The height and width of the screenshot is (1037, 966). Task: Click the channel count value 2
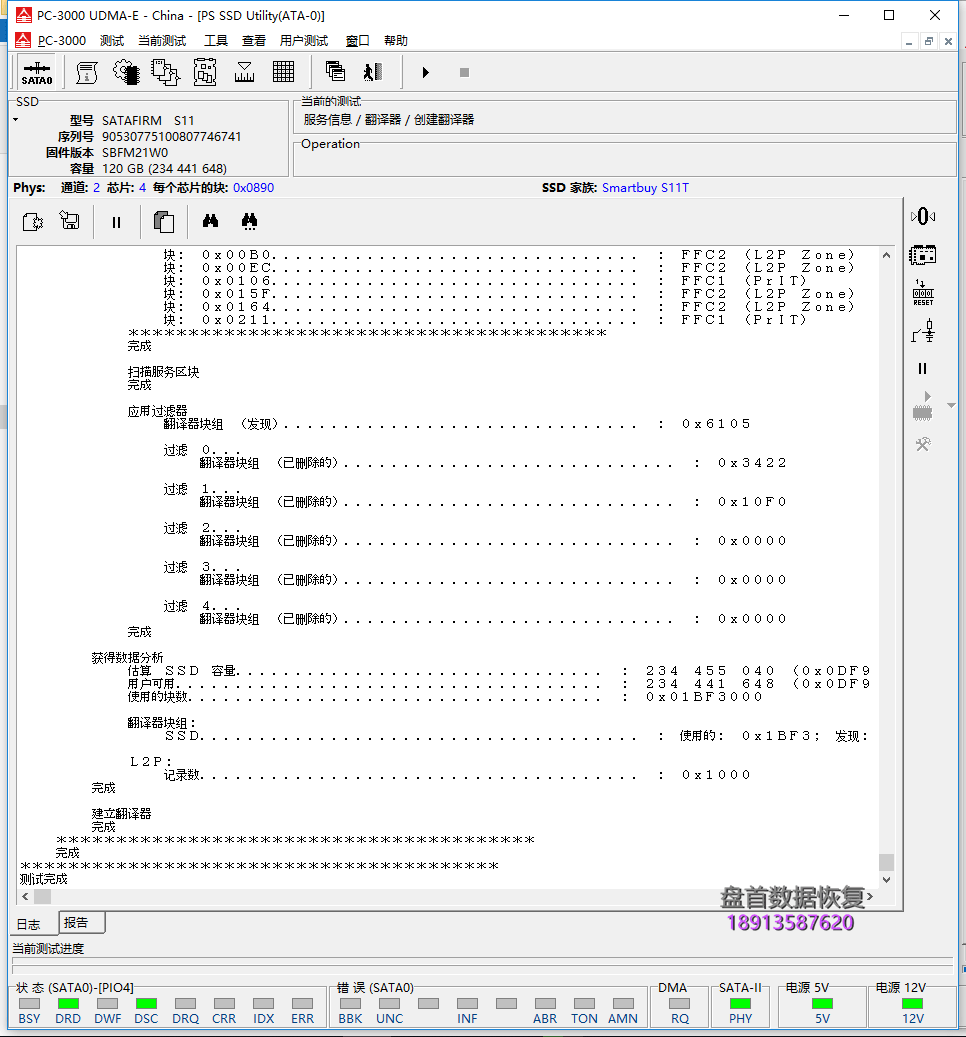97,188
